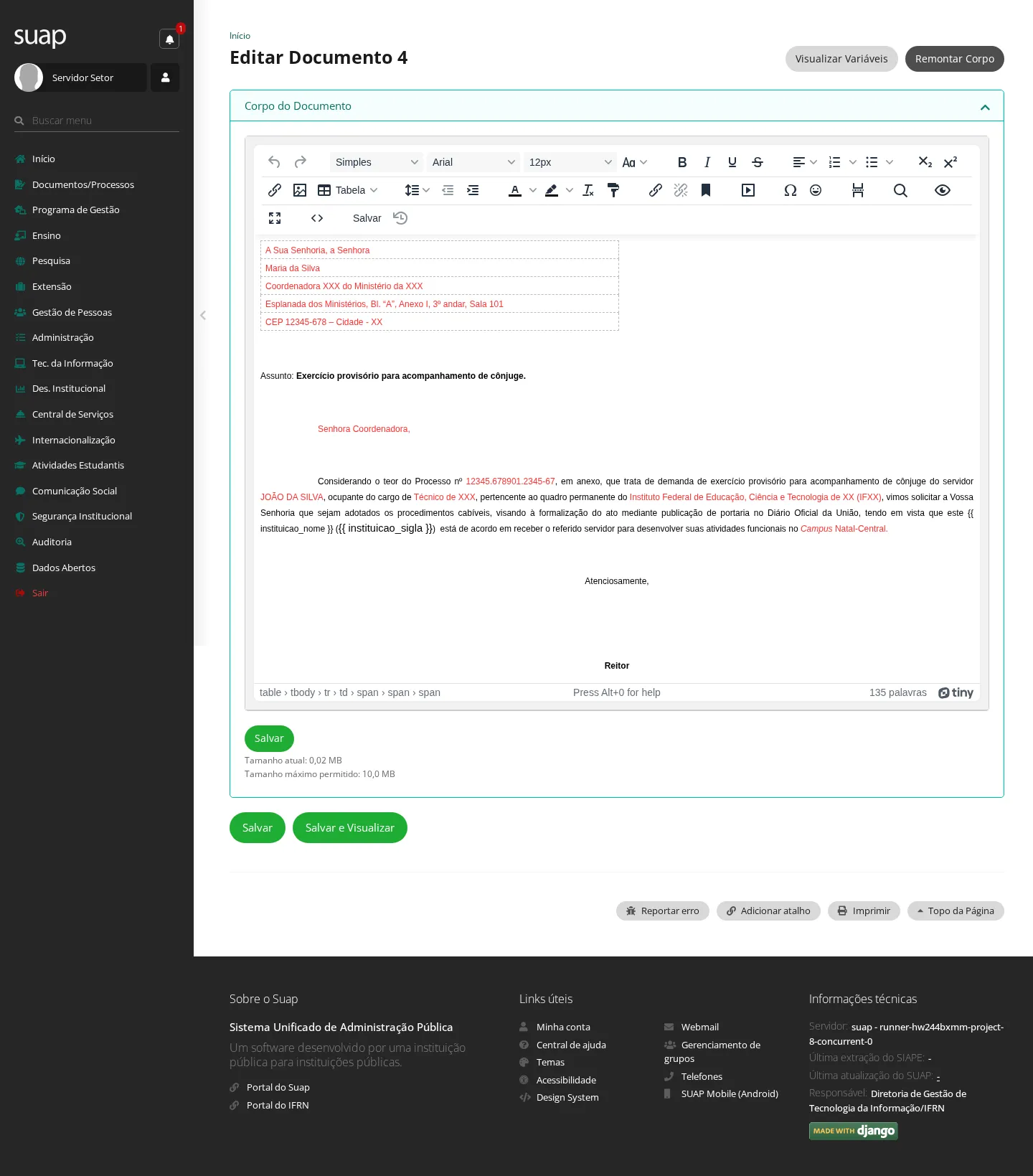
Task: Click the Remontar Corpo button
Action: point(955,59)
